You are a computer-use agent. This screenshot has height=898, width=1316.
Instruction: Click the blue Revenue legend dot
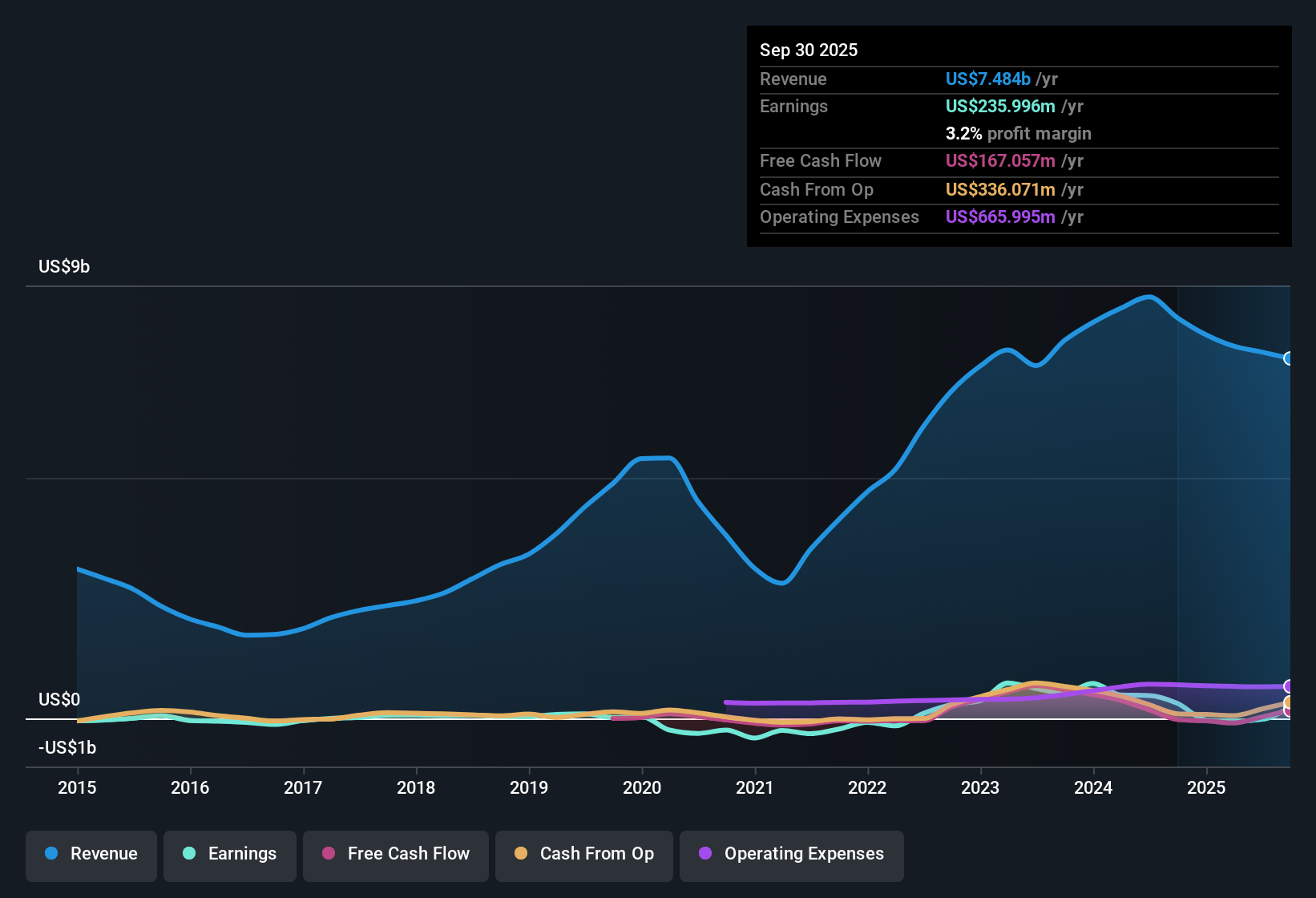tap(50, 854)
